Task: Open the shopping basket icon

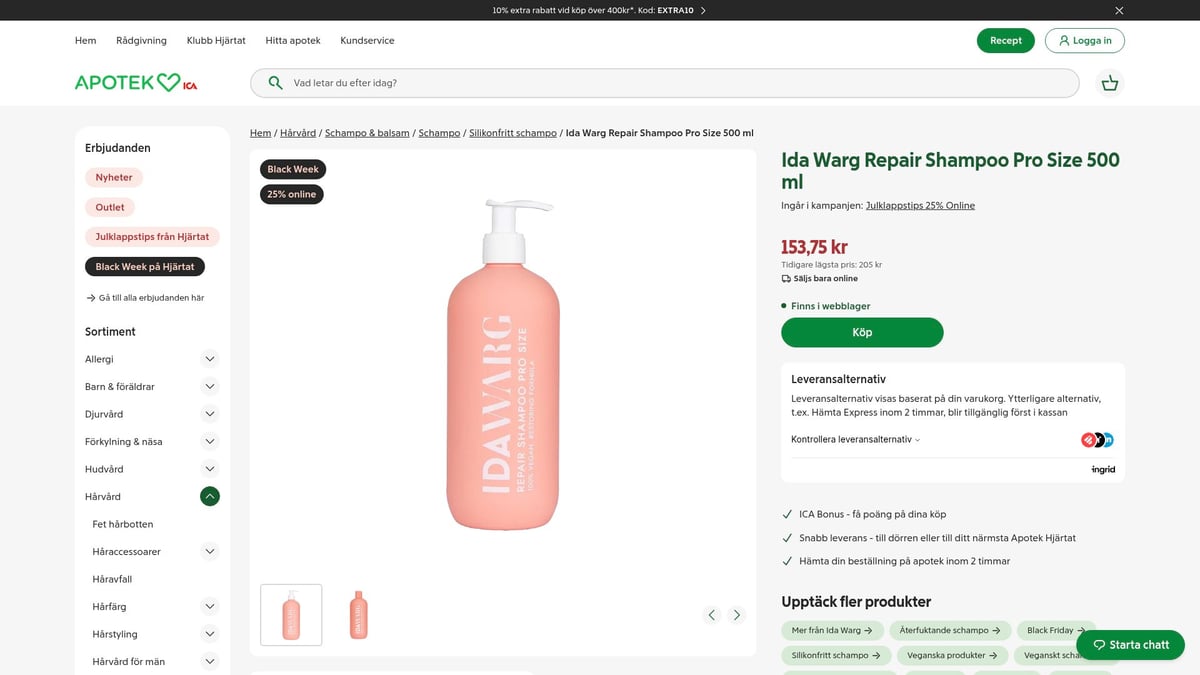Action: pyautogui.click(x=1110, y=82)
